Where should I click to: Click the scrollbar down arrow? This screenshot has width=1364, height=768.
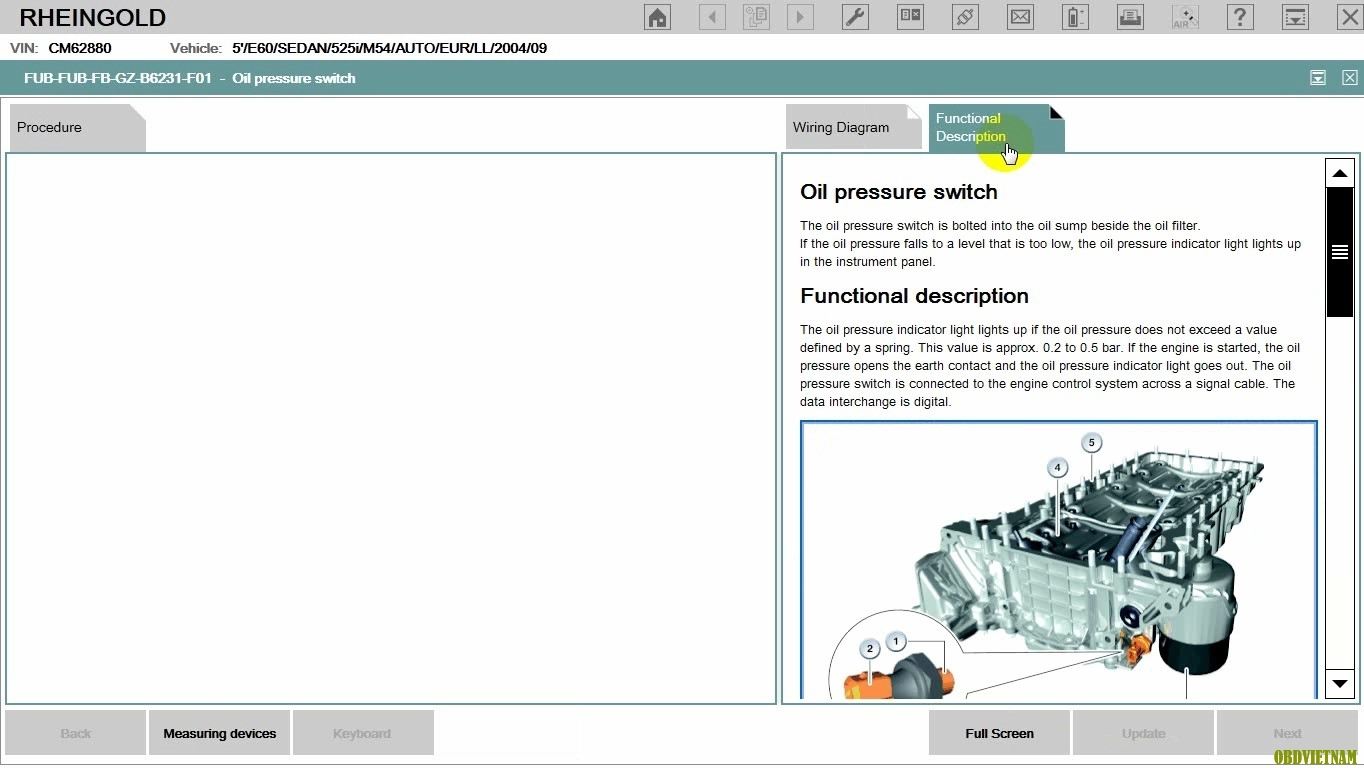[x=1340, y=683]
